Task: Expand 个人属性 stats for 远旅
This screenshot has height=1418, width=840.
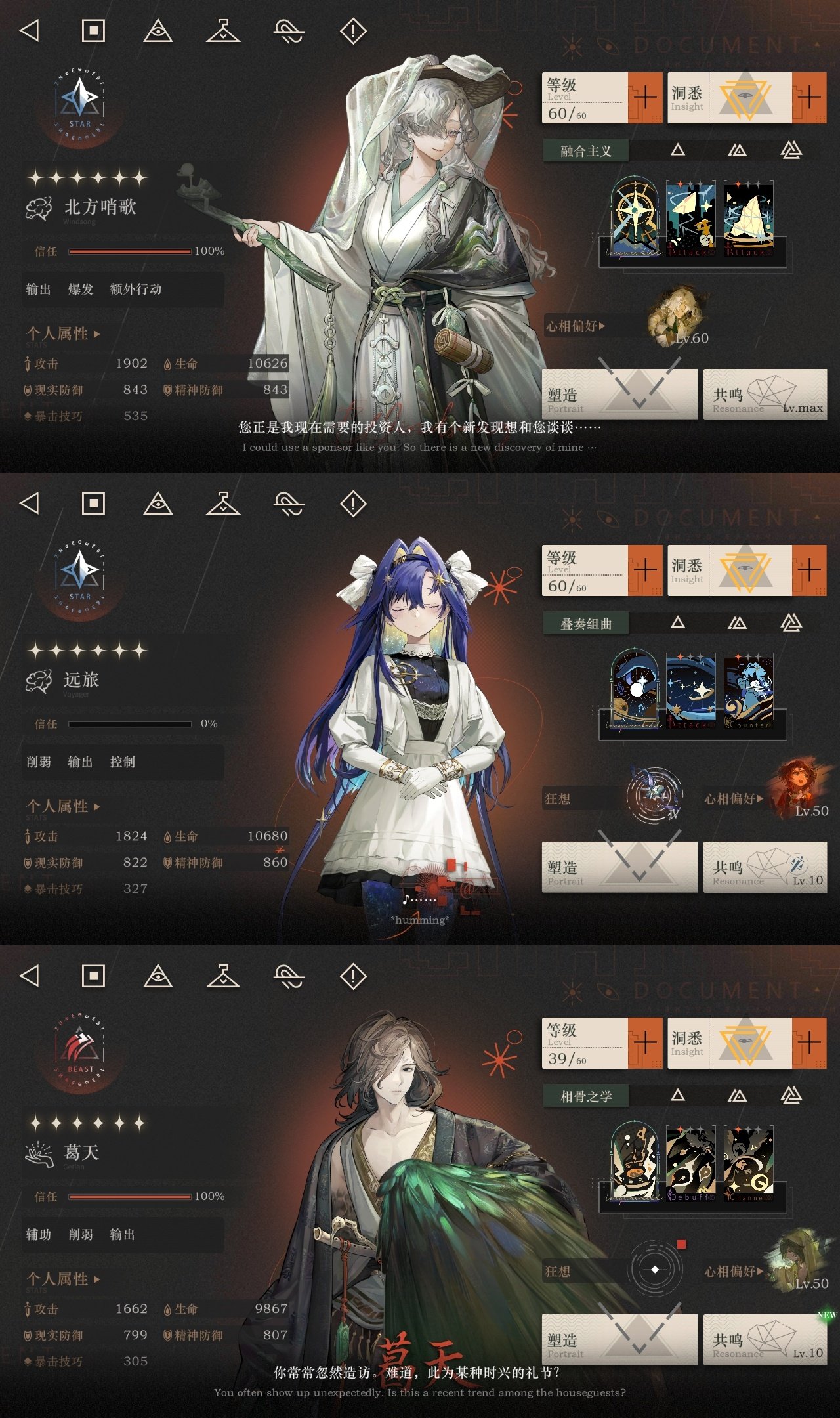Action: [63, 806]
